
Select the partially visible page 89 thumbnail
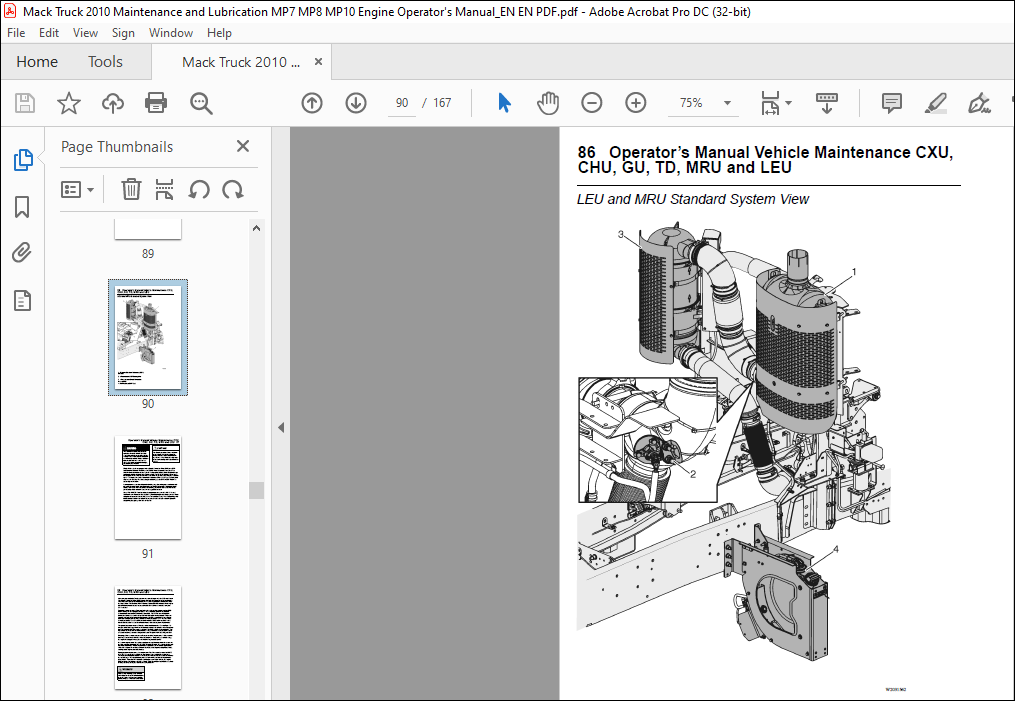point(148,229)
